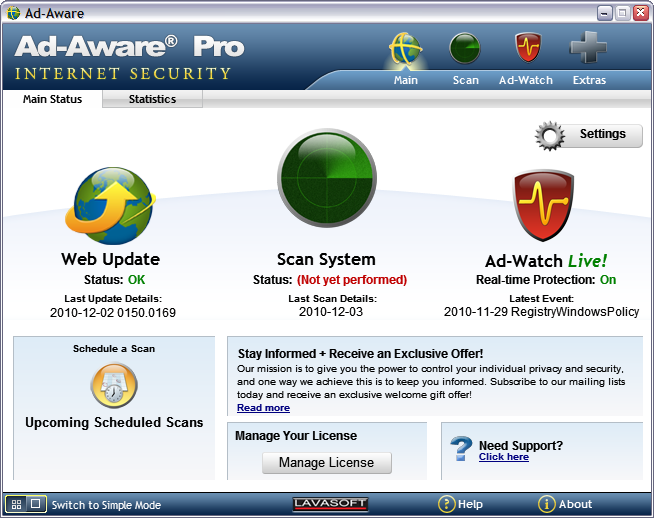This screenshot has width=654, height=518.
Task: Open the Settings button
Action: (589, 136)
